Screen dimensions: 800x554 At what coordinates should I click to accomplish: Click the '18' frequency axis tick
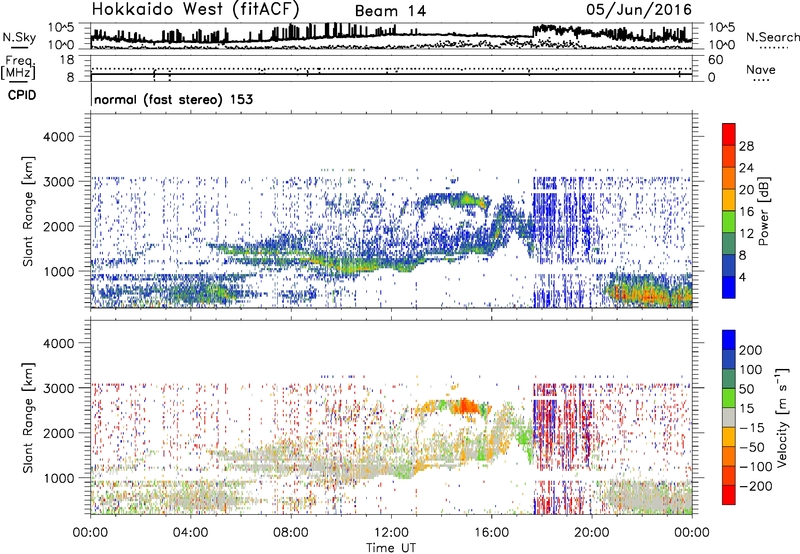click(67, 60)
